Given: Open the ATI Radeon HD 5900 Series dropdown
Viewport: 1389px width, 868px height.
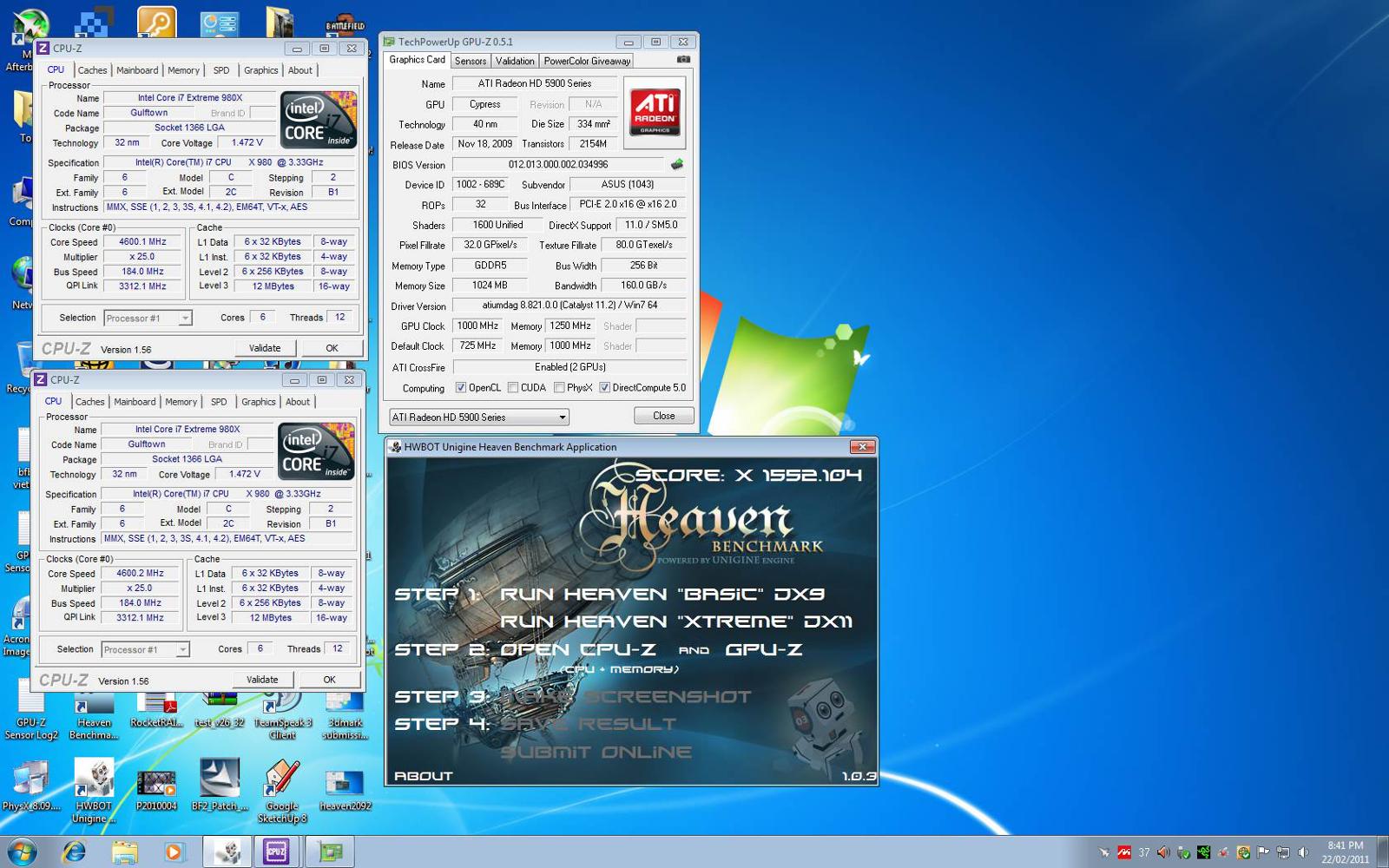Looking at the screenshot, I should pyautogui.click(x=478, y=418).
